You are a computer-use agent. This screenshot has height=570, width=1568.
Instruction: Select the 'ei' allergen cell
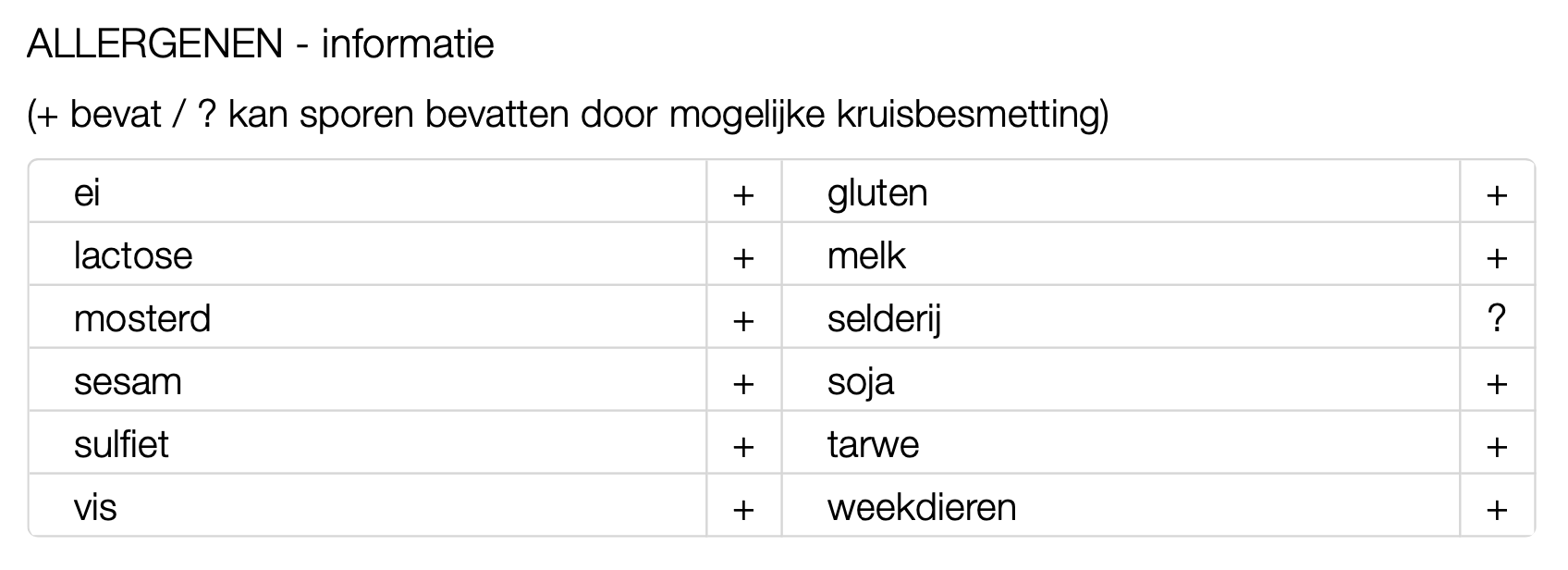[87, 193]
